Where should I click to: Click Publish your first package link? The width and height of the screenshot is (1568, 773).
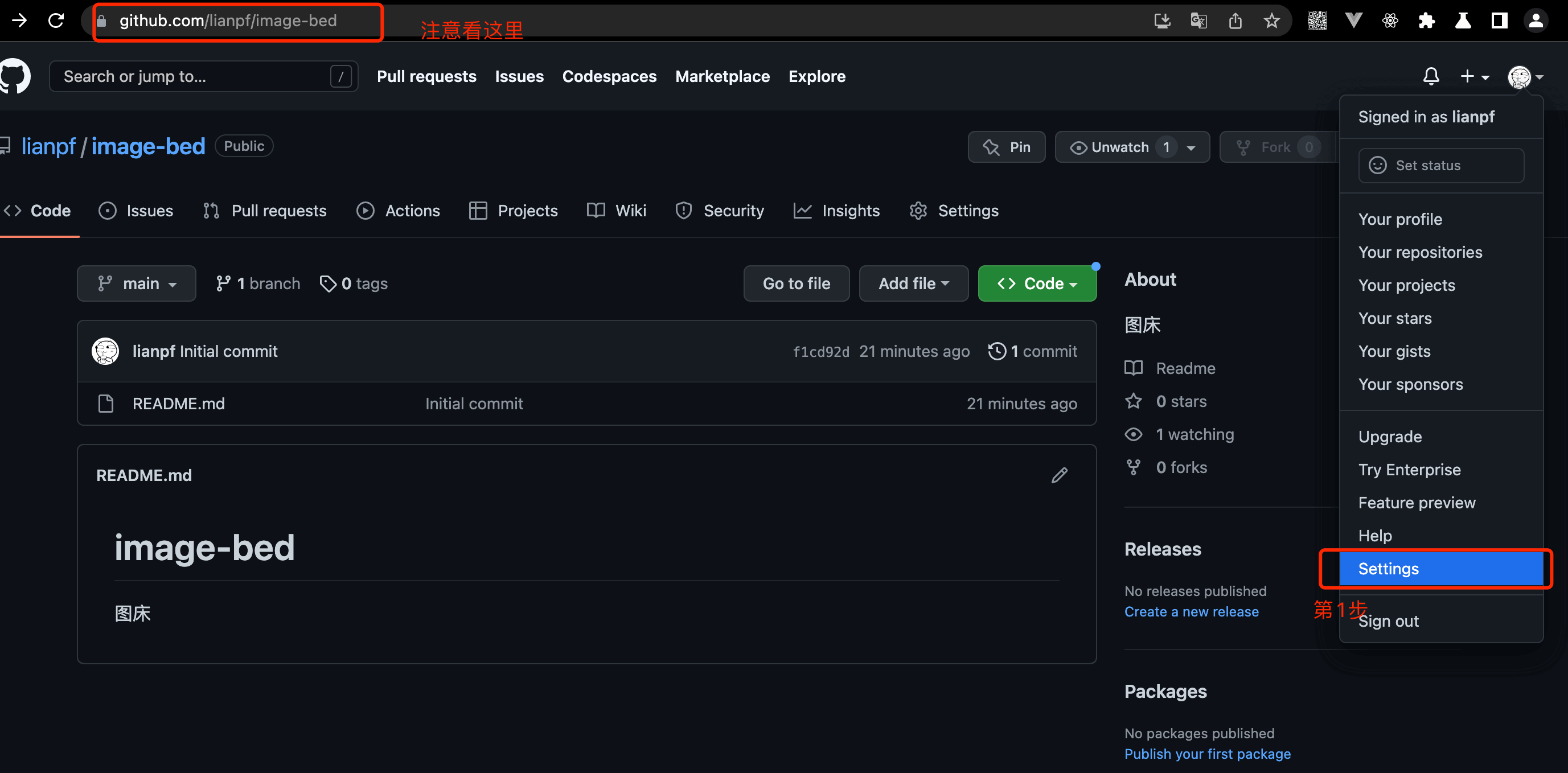1207,754
